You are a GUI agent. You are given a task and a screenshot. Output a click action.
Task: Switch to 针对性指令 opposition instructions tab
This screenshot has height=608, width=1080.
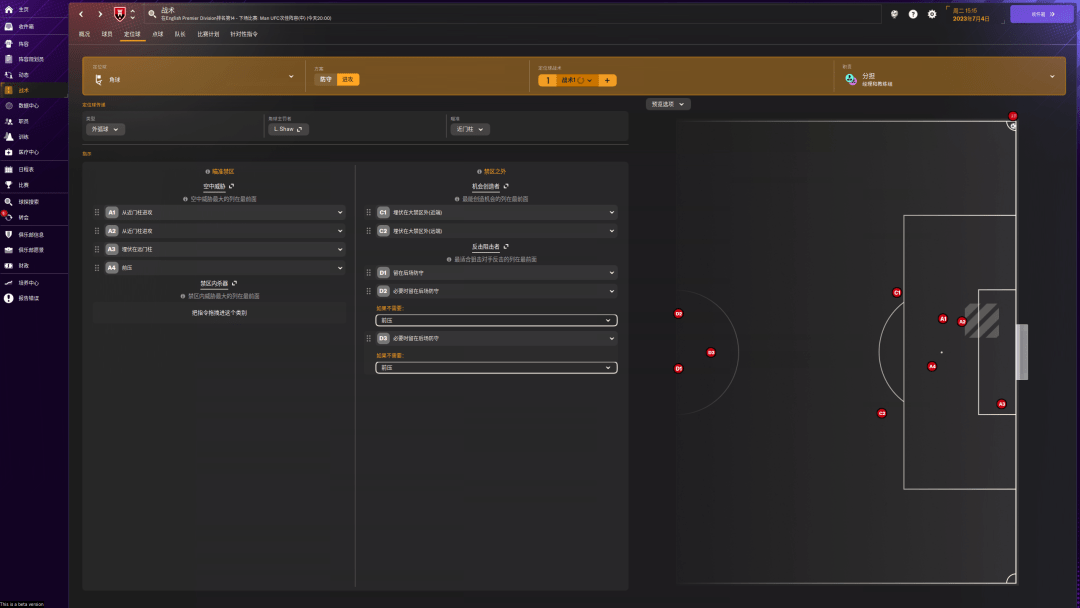(x=244, y=34)
